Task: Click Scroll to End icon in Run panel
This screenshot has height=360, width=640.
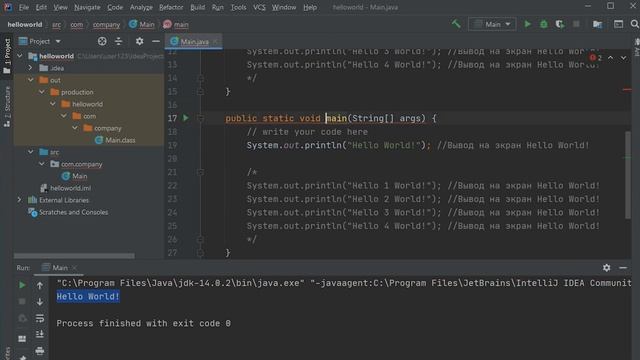Action: pos(40,334)
